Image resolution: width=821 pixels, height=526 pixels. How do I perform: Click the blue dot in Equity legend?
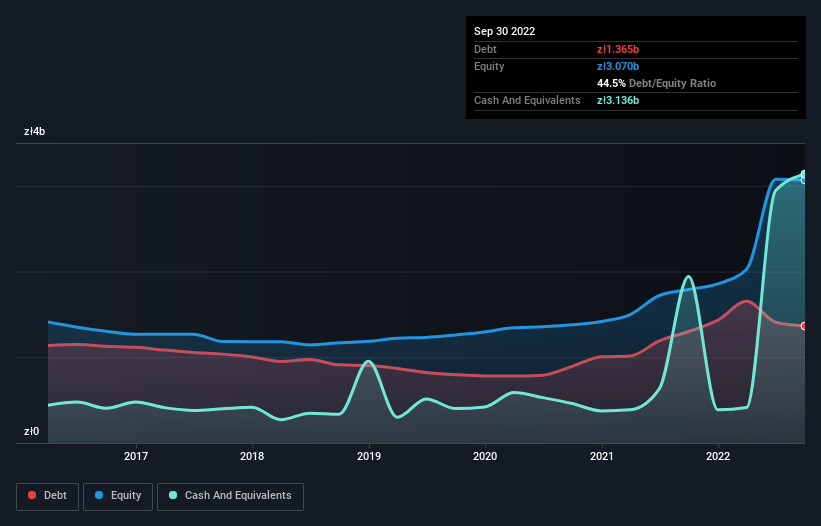pos(98,495)
